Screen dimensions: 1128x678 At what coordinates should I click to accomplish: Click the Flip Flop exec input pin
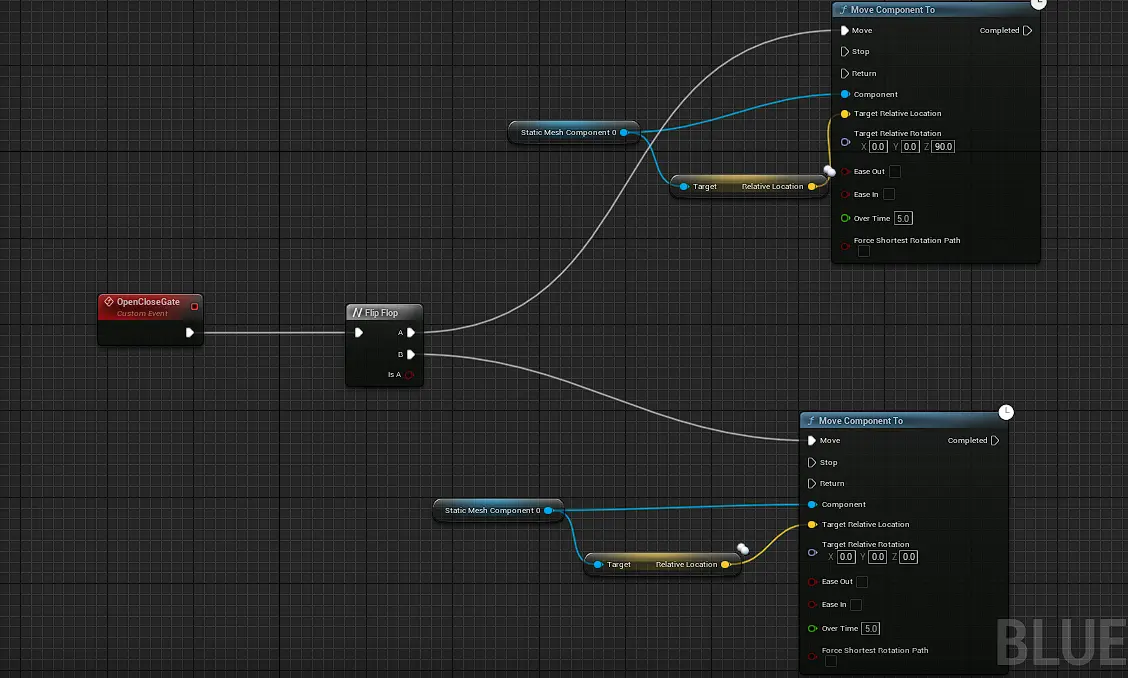click(359, 333)
